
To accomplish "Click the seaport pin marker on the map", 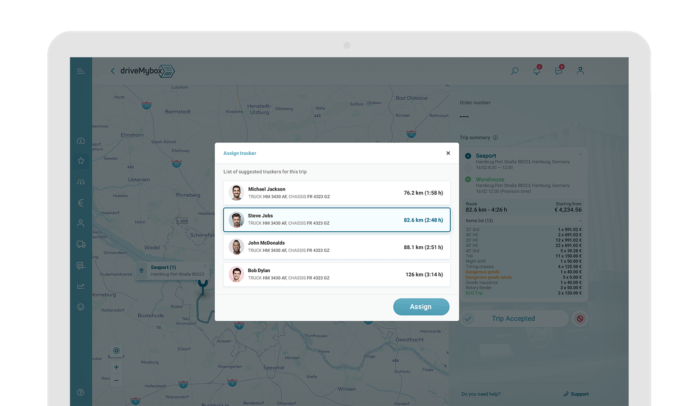I will [x=203, y=286].
